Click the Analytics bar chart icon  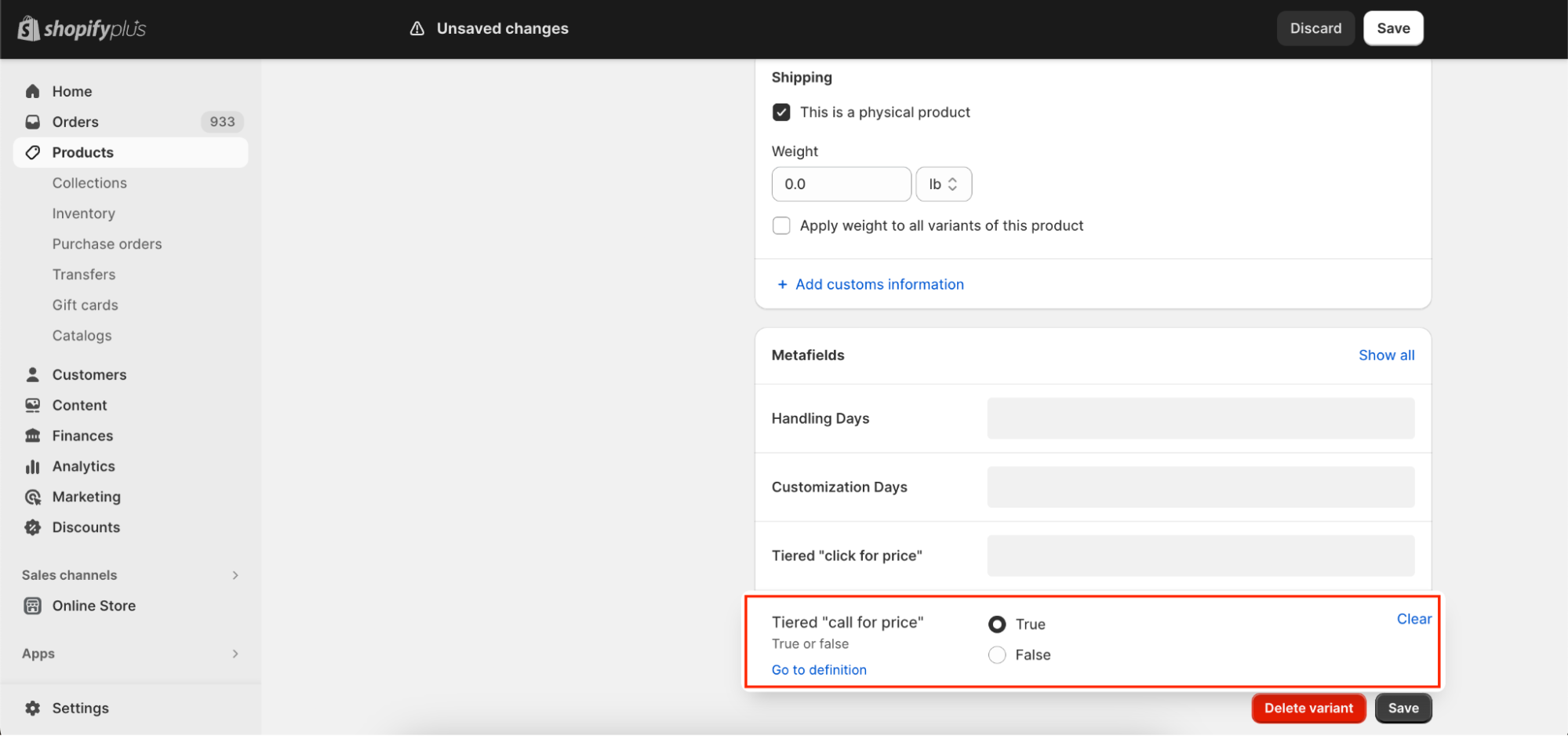(32, 466)
